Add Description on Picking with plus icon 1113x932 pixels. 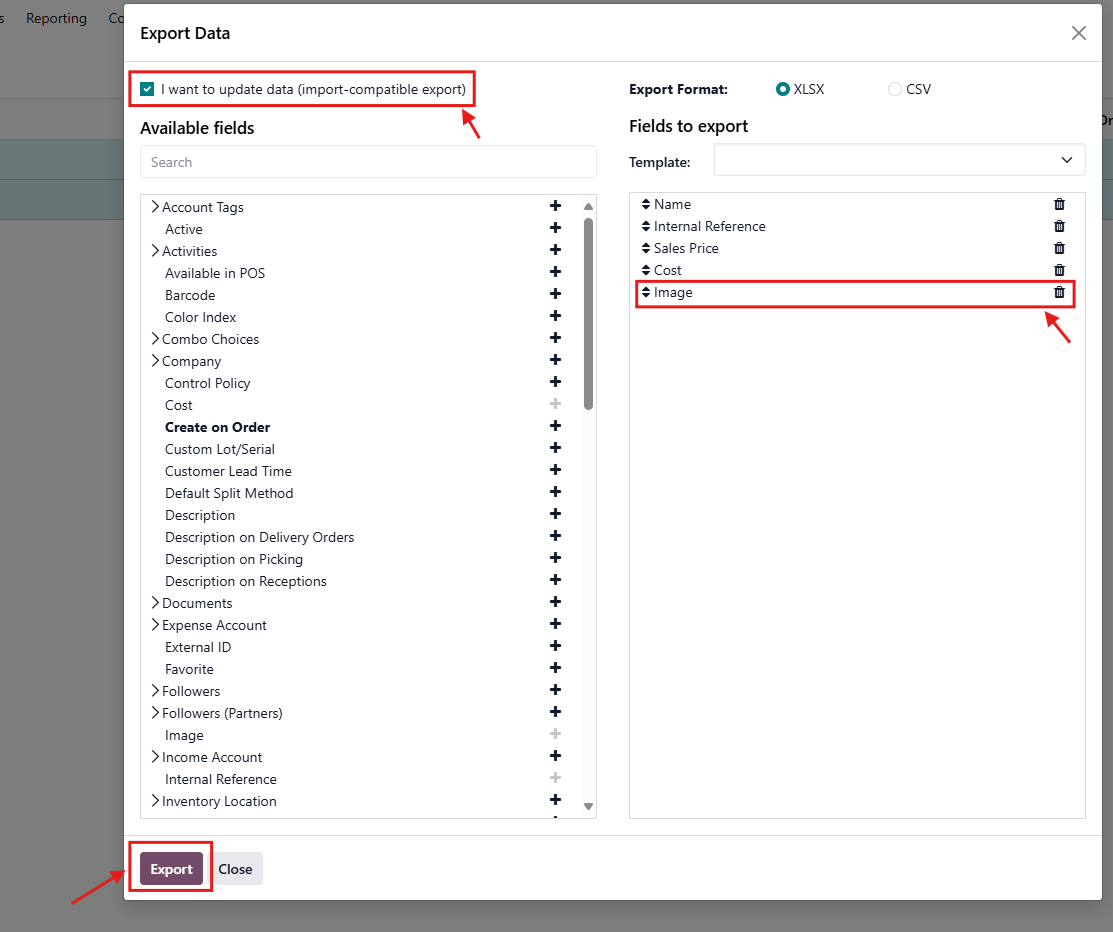click(x=556, y=559)
